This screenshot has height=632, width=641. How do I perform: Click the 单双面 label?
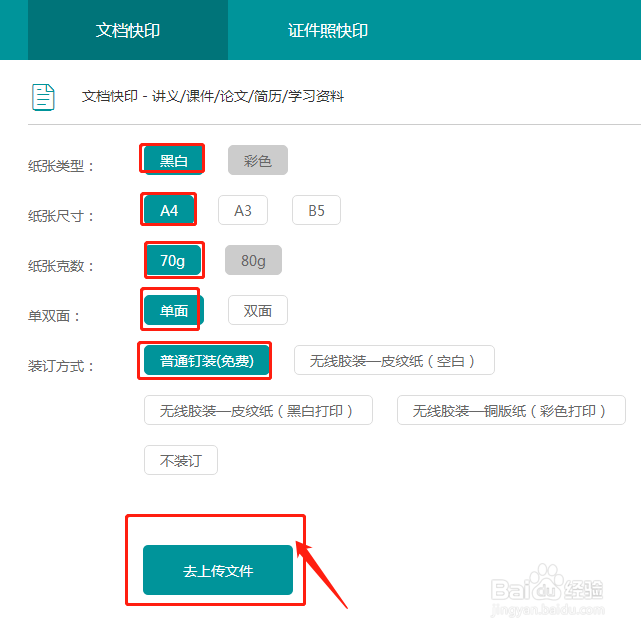pyautogui.click(x=54, y=316)
